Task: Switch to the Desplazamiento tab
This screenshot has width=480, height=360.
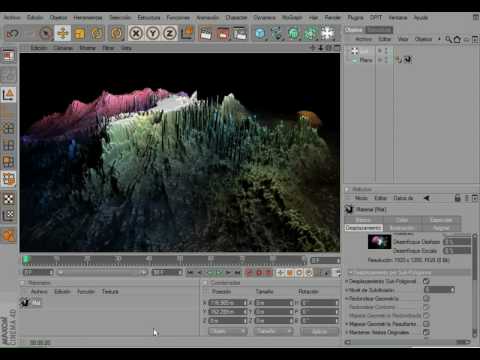Action: click(364, 228)
